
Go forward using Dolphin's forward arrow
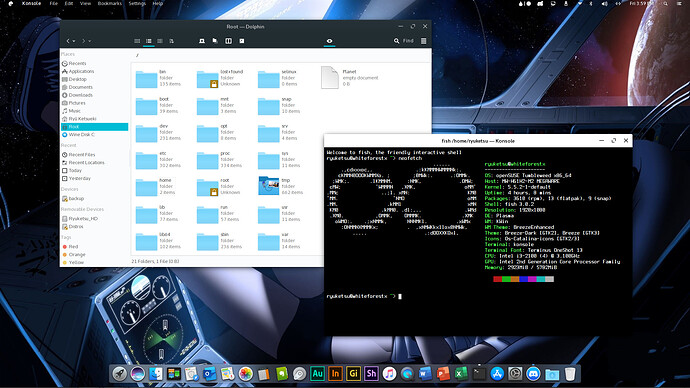83,41
